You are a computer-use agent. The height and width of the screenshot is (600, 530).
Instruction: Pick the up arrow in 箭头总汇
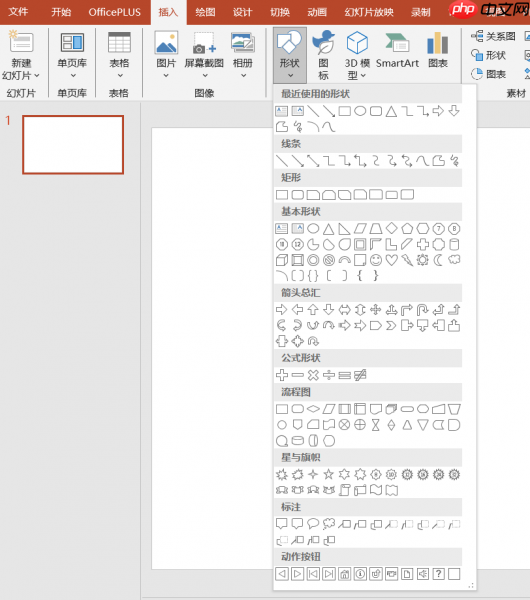313,310
